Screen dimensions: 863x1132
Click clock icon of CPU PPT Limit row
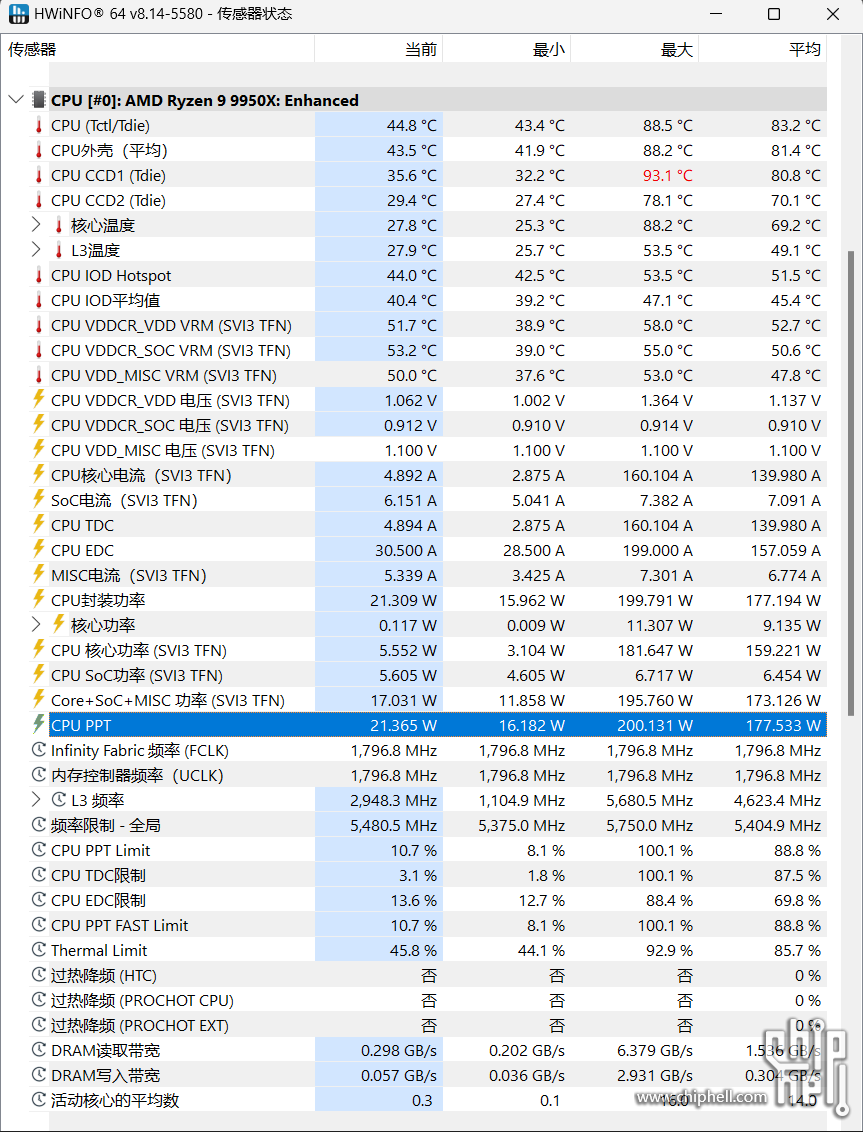39,850
